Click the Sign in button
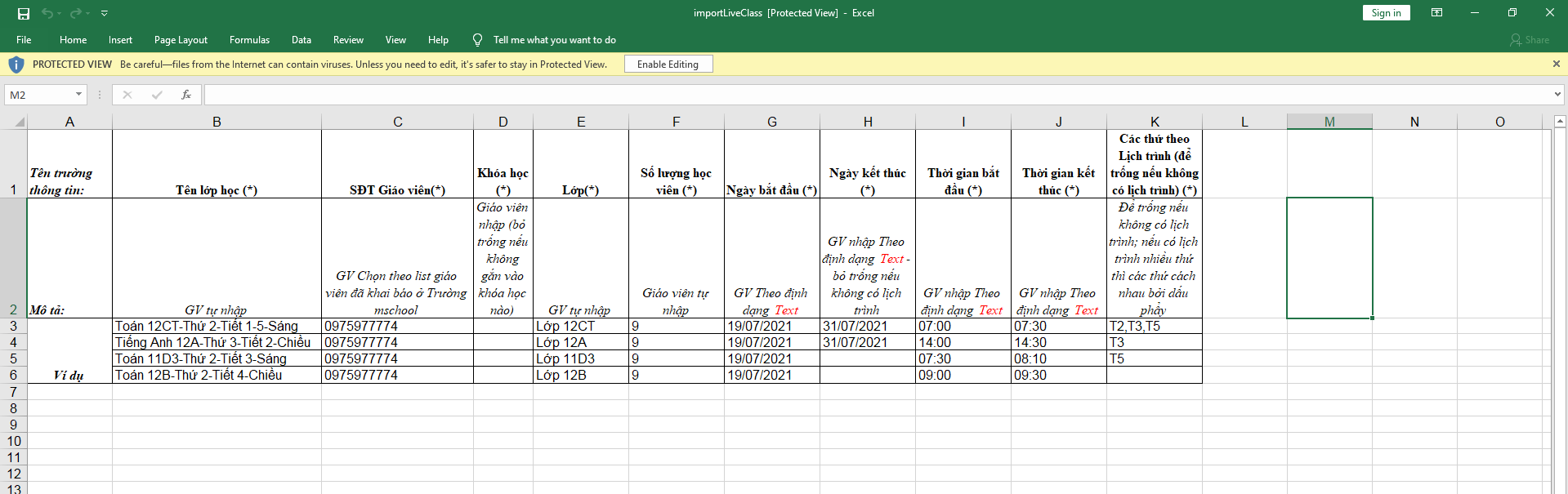1568x494 pixels. tap(1386, 12)
